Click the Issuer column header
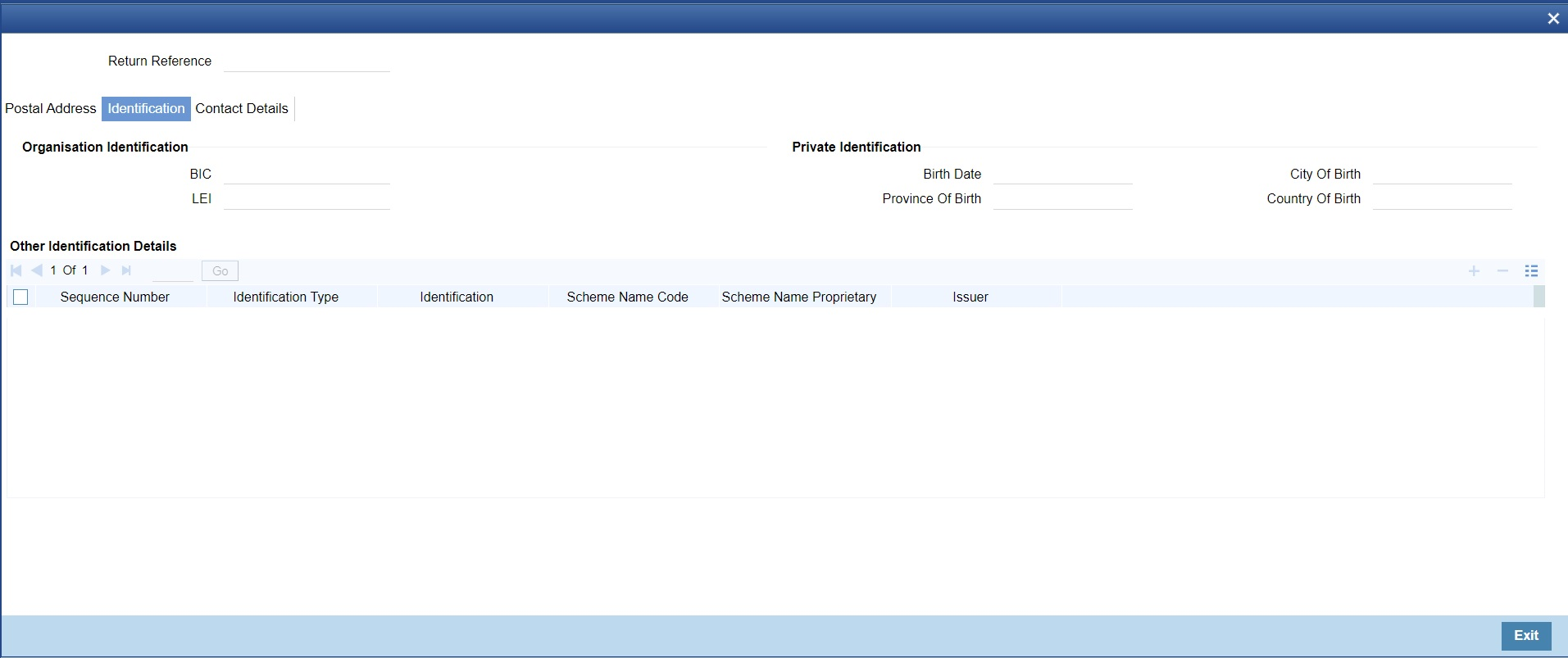 (x=970, y=297)
